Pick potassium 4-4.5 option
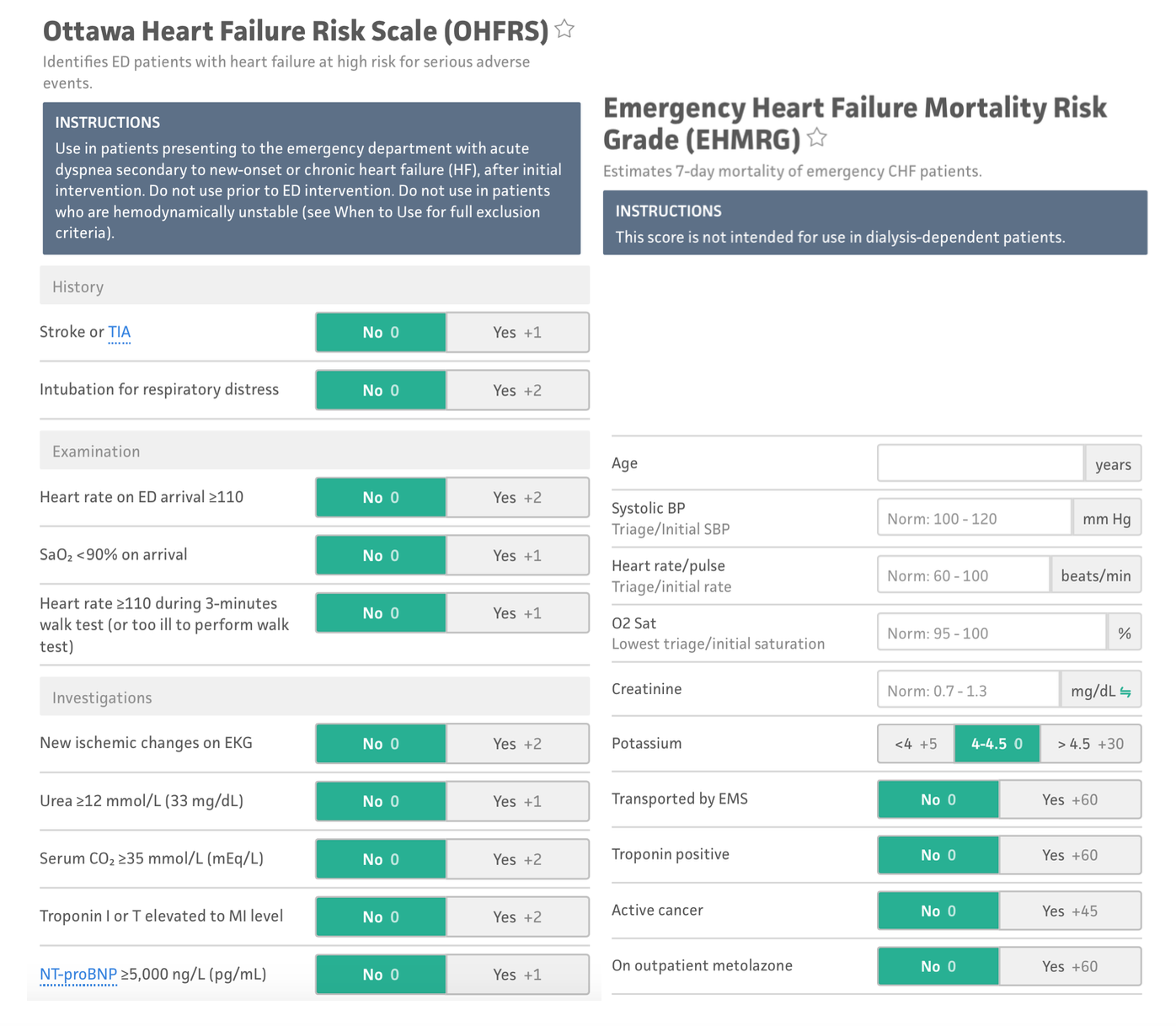The image size is (1176, 1026). 997,744
